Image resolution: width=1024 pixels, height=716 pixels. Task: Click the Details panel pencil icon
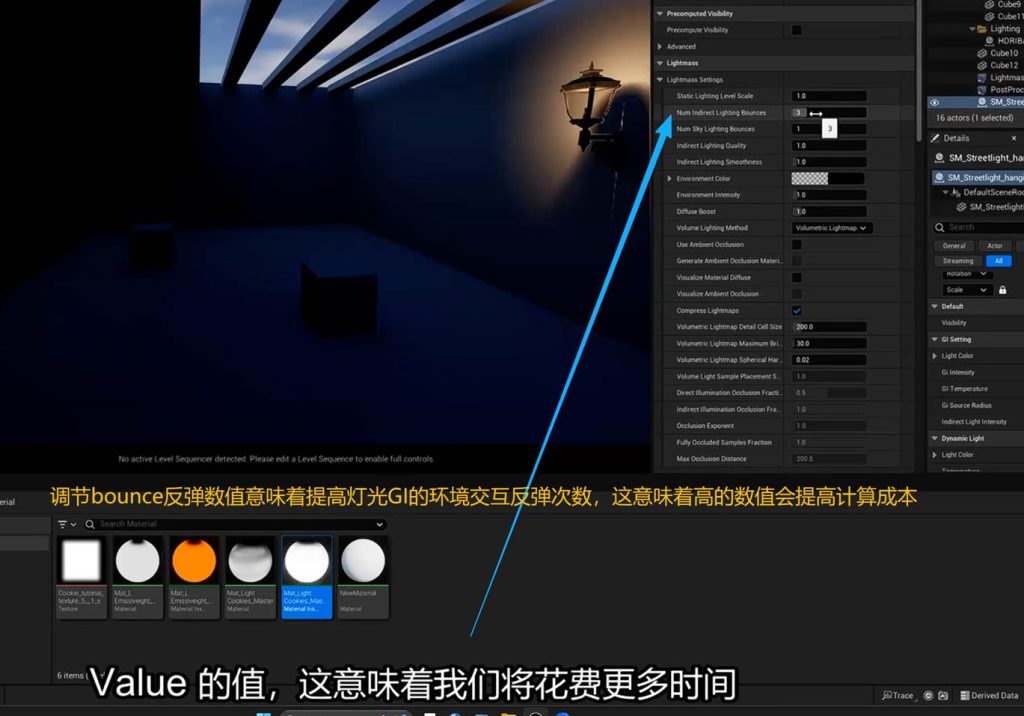[936, 138]
